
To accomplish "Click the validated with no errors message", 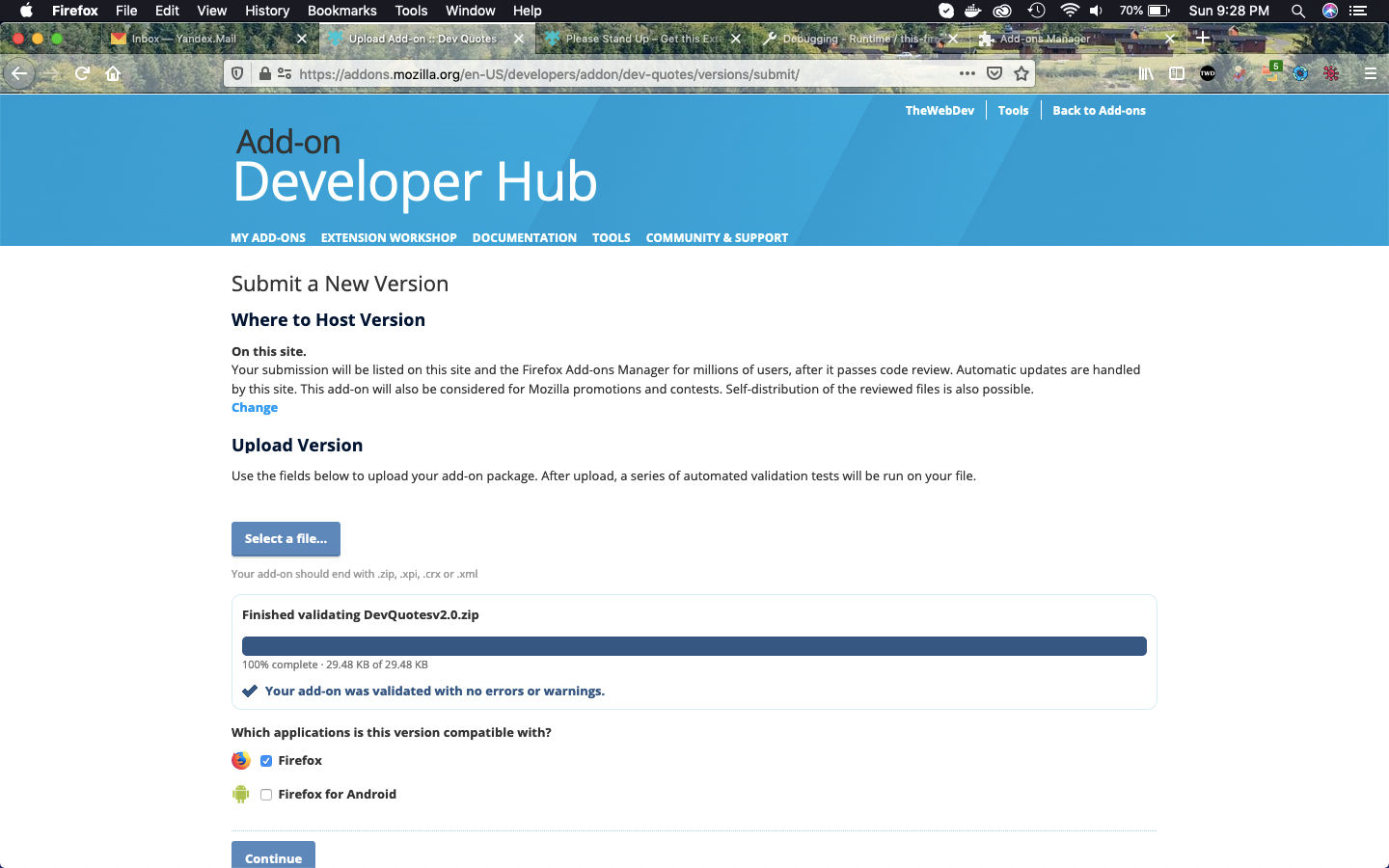I will 435,692.
